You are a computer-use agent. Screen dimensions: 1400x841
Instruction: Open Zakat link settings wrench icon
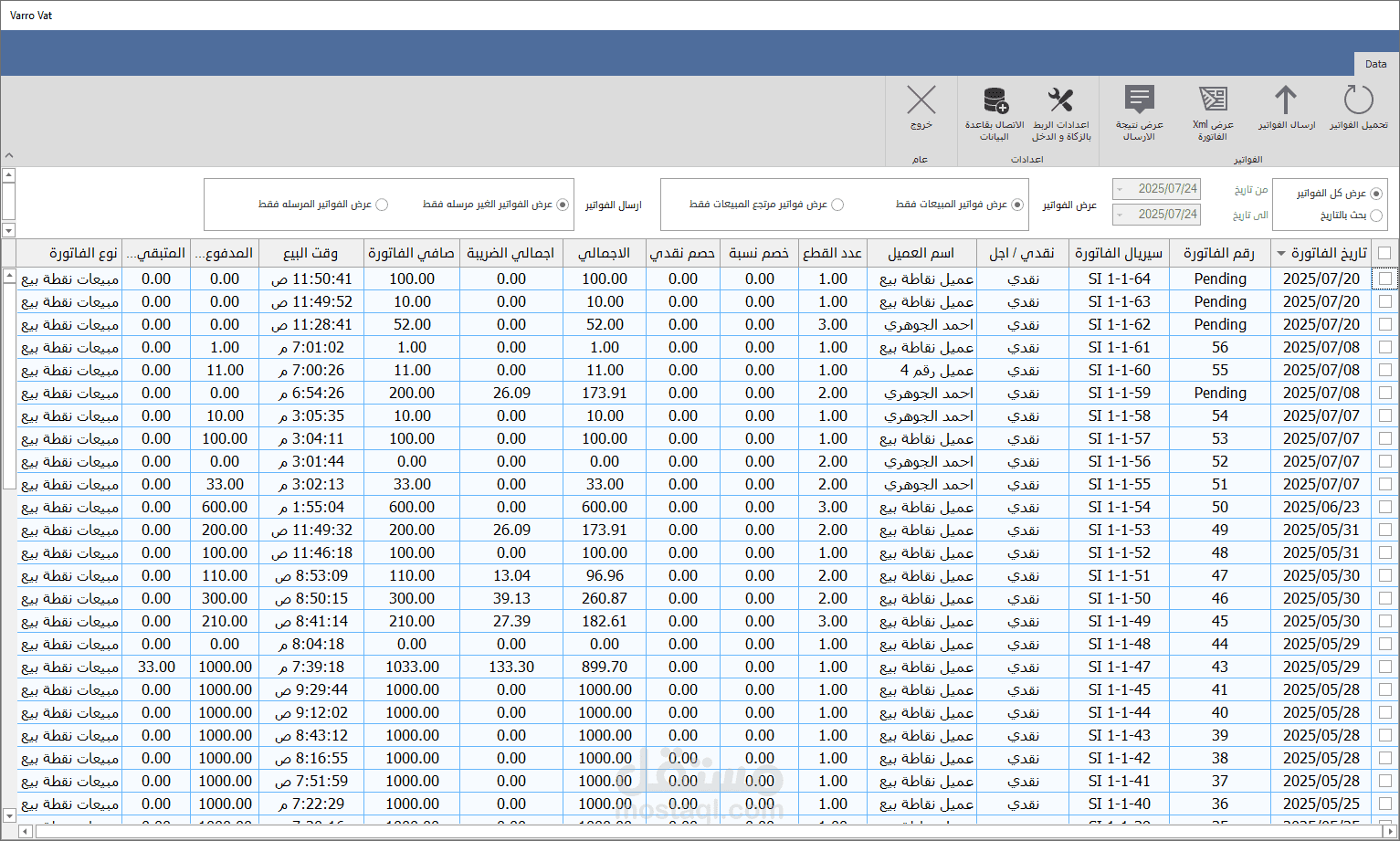[x=1061, y=99]
